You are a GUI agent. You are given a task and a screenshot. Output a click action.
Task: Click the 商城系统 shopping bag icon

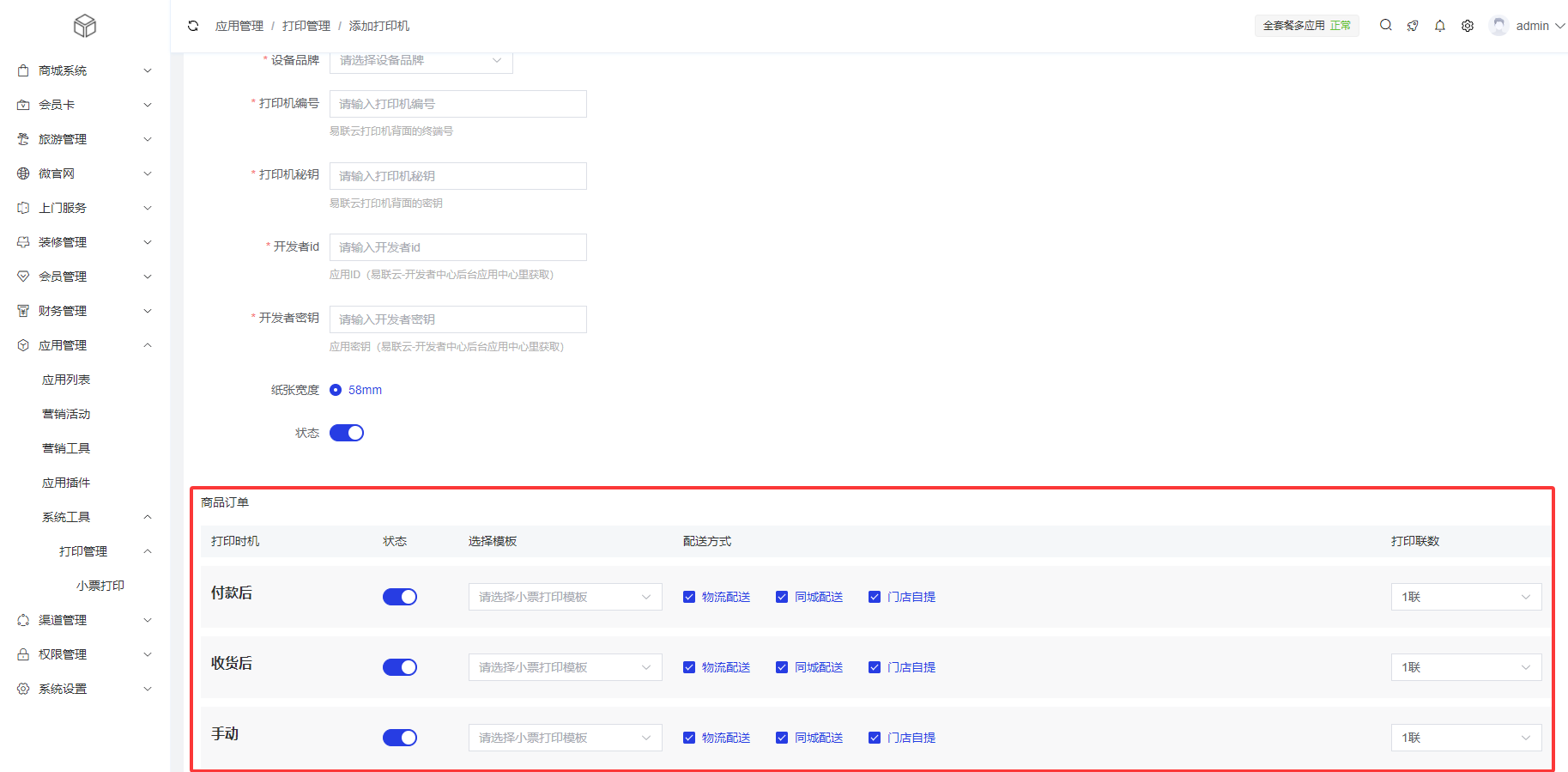(23, 70)
